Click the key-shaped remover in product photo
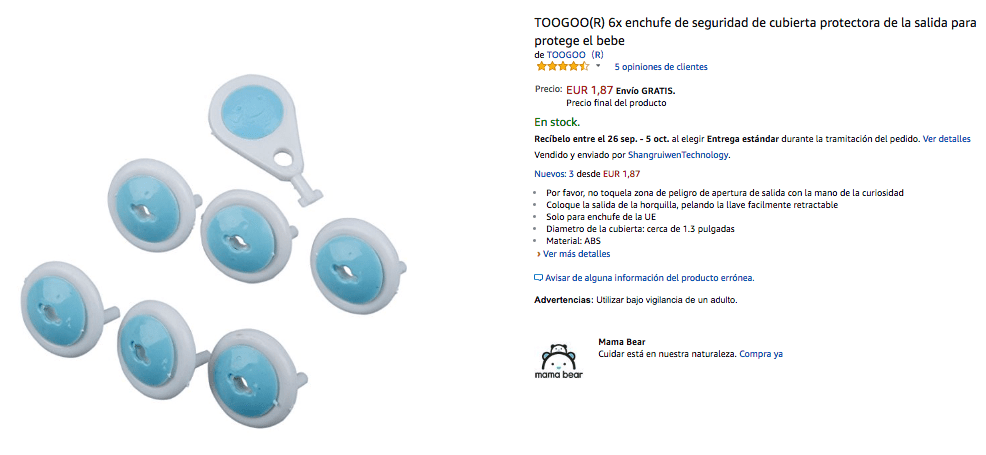The height and width of the screenshot is (455, 986). (265, 137)
